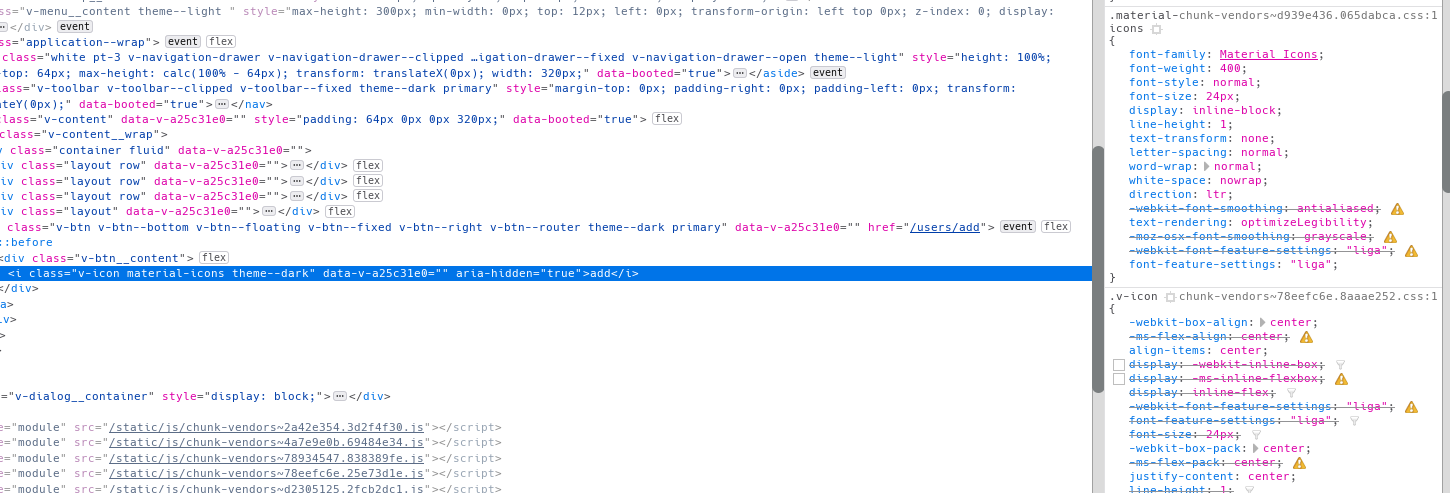Click the align-items center value
The width and height of the screenshot is (1450, 493).
[x=1243, y=351]
